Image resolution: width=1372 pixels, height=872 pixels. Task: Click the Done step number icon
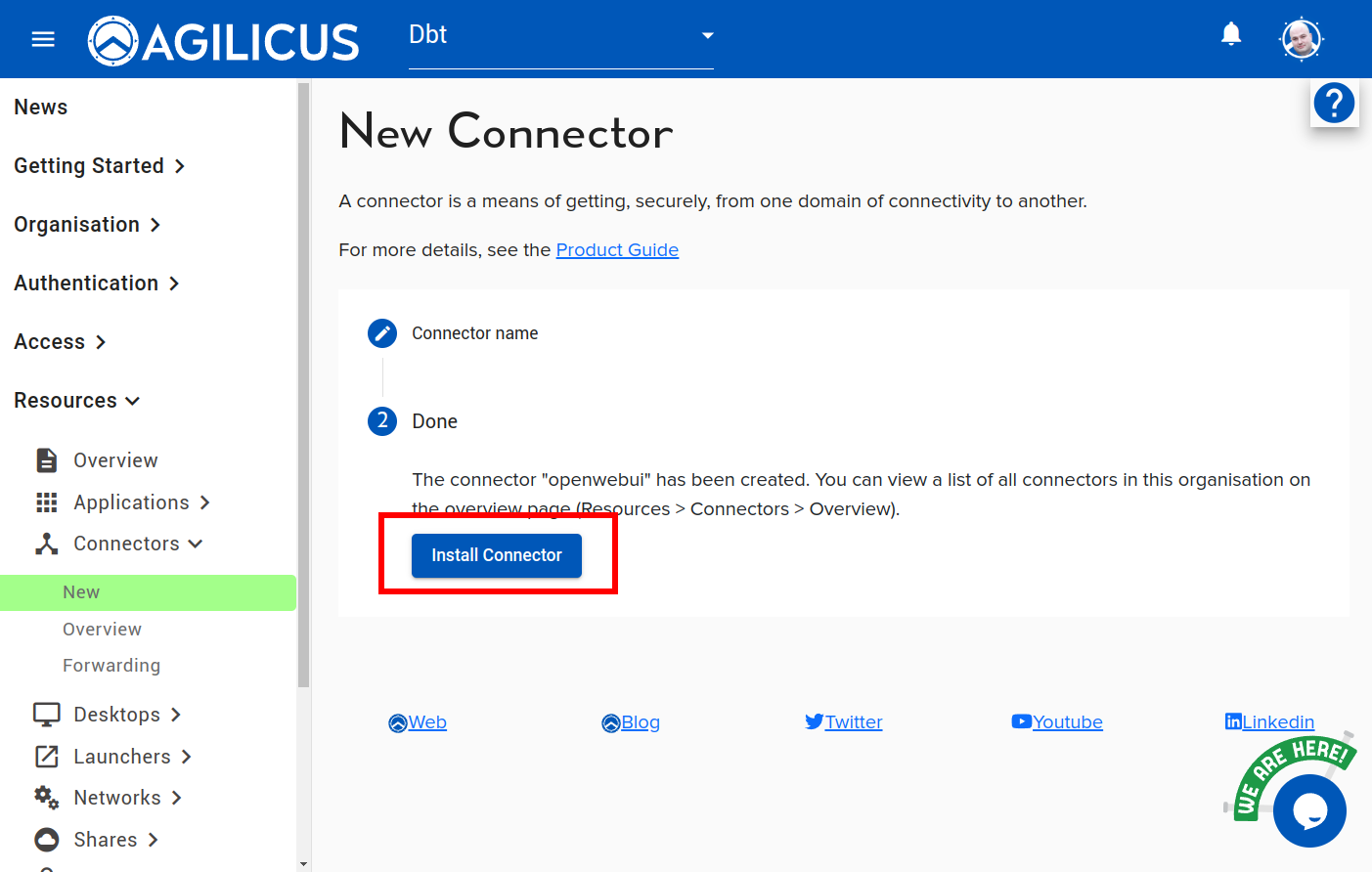[382, 421]
